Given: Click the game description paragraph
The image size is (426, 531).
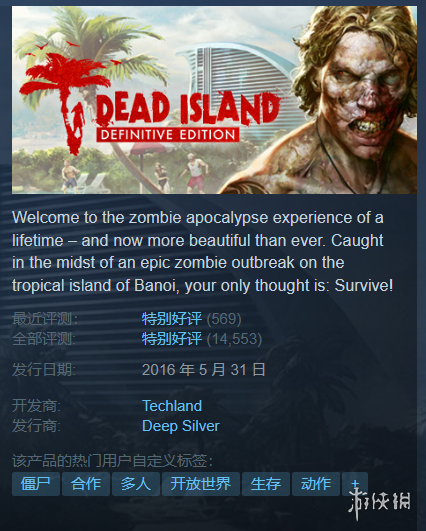Looking at the screenshot, I should pyautogui.click(x=203, y=251).
